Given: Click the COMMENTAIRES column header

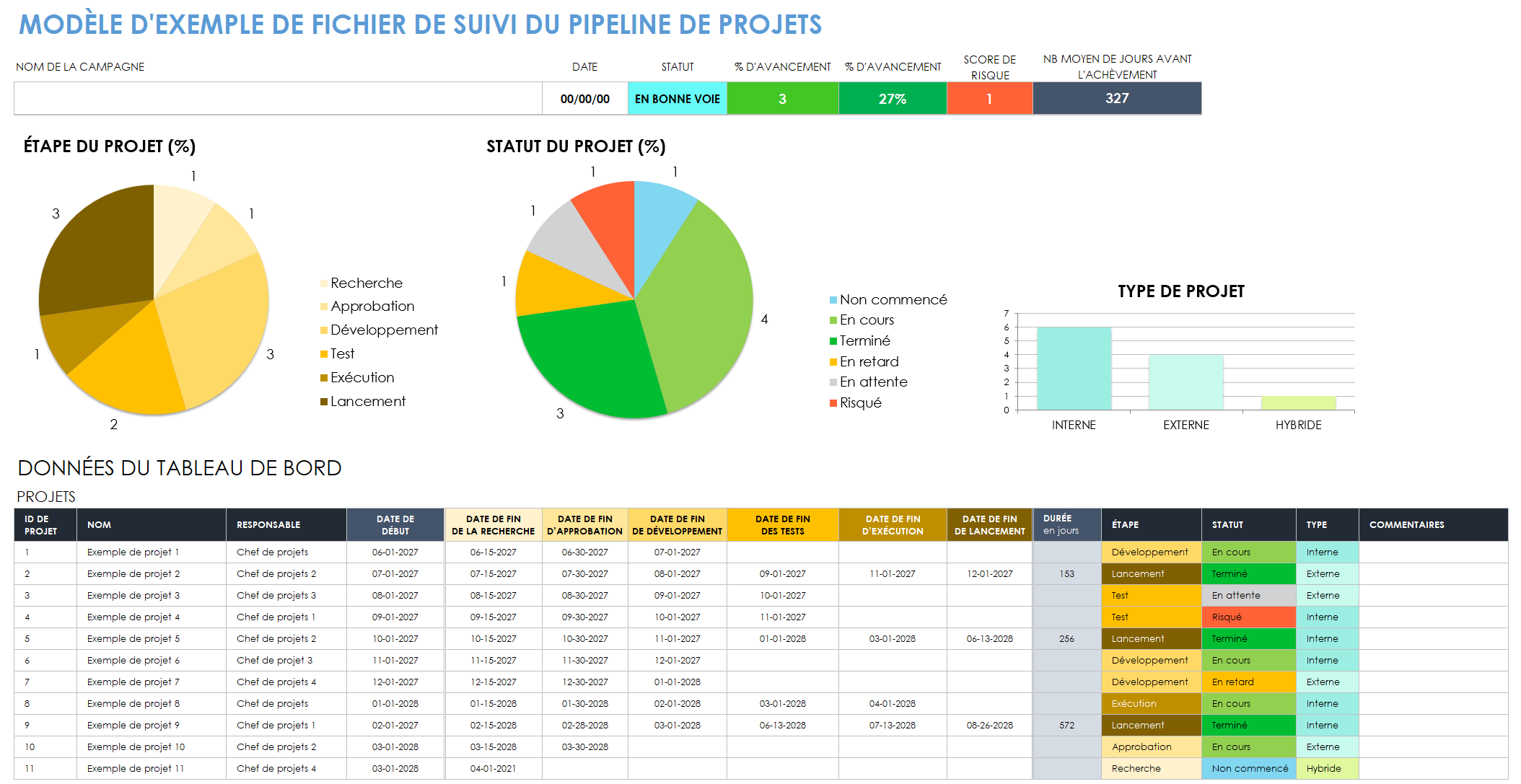Looking at the screenshot, I should point(1434,524).
